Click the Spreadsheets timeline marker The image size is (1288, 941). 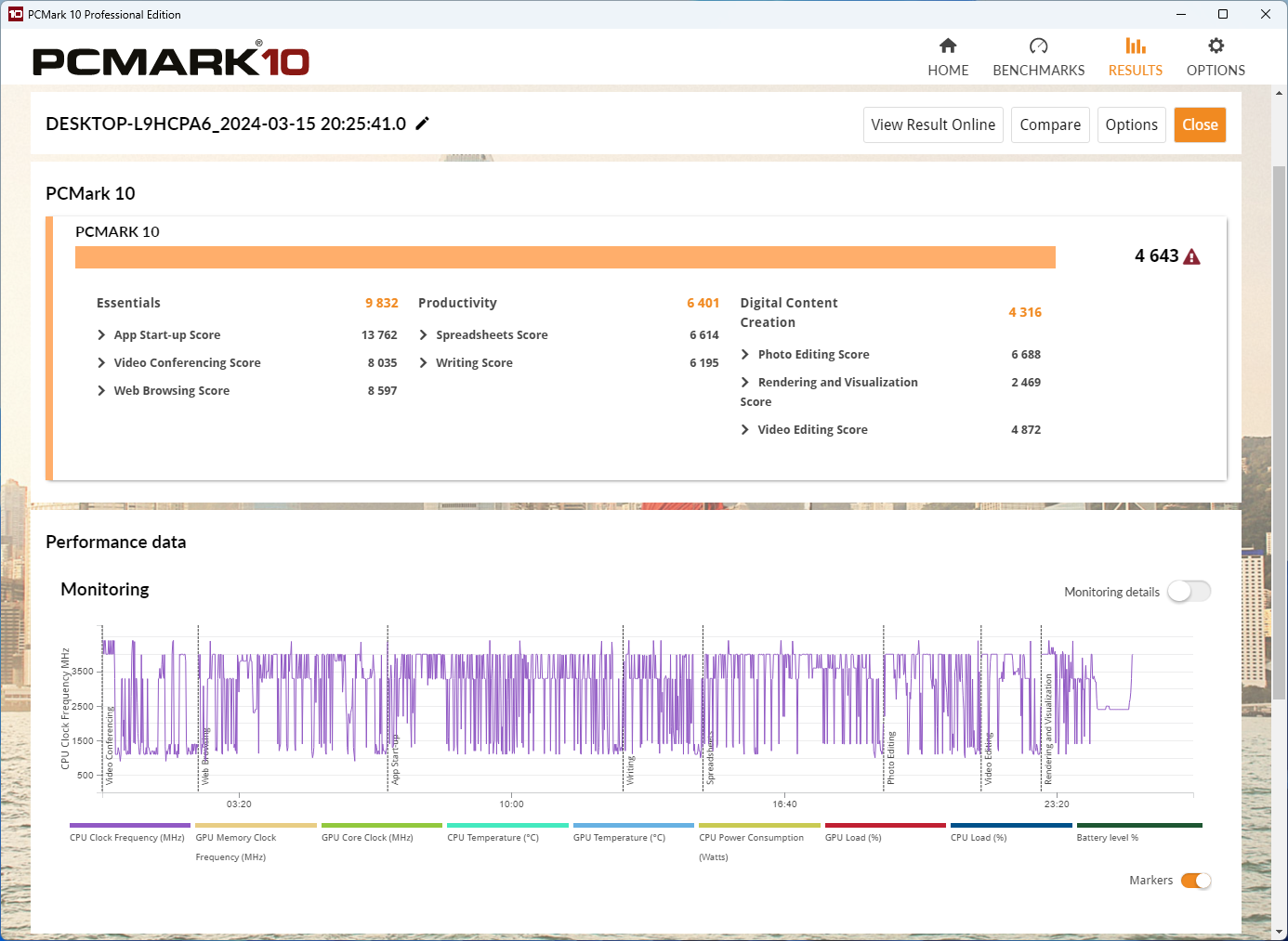pos(710,759)
